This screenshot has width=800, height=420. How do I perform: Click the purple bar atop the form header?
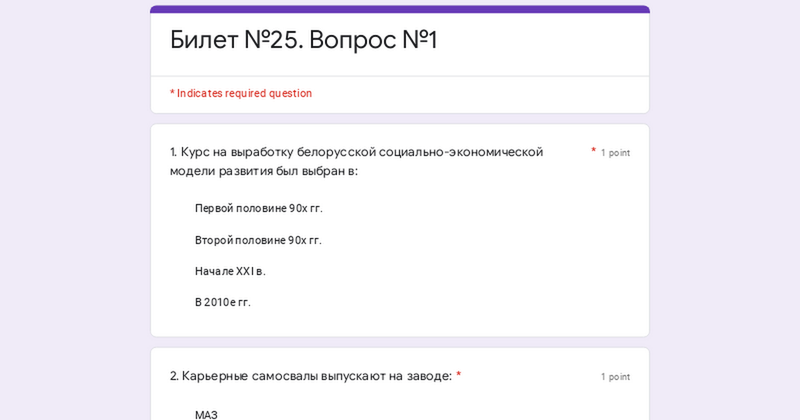tap(399, 9)
